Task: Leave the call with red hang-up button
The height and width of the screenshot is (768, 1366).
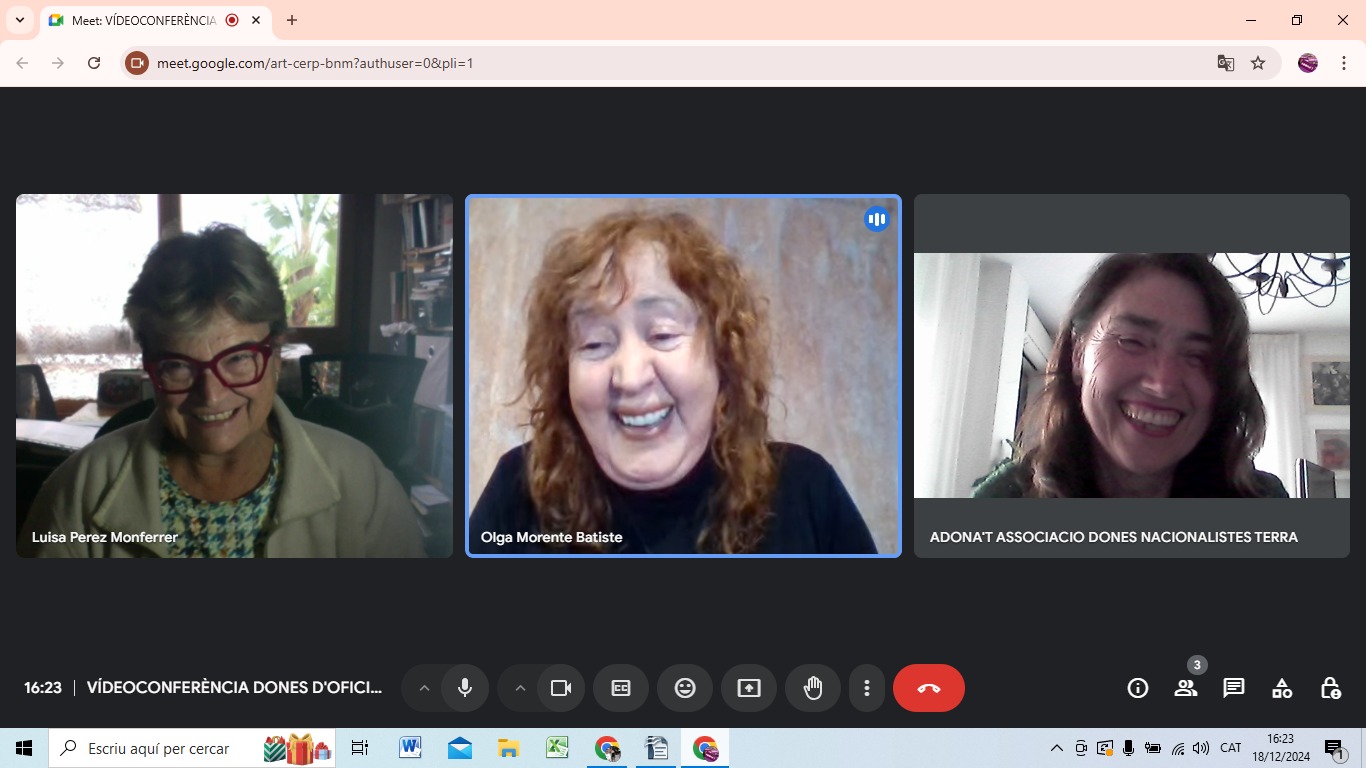Action: pos(929,688)
